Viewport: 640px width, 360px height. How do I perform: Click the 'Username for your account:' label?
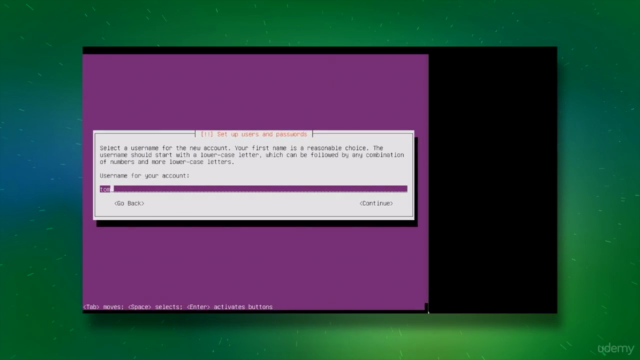144,176
